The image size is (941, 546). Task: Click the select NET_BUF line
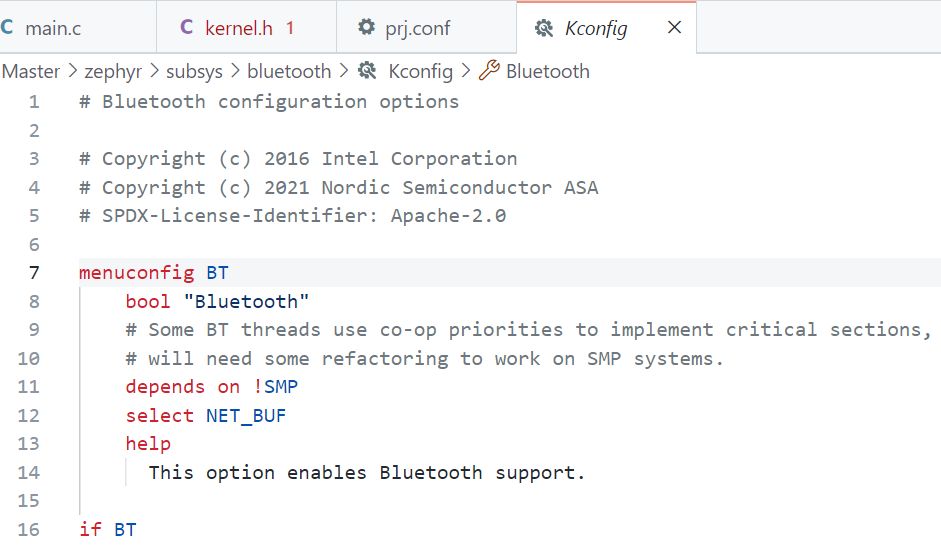tap(206, 415)
